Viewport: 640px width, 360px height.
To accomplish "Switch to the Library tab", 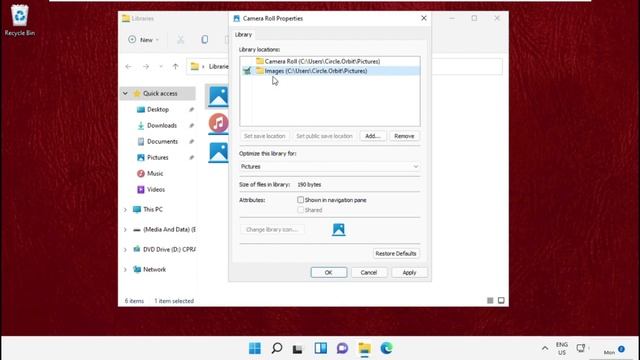I will (x=243, y=35).
